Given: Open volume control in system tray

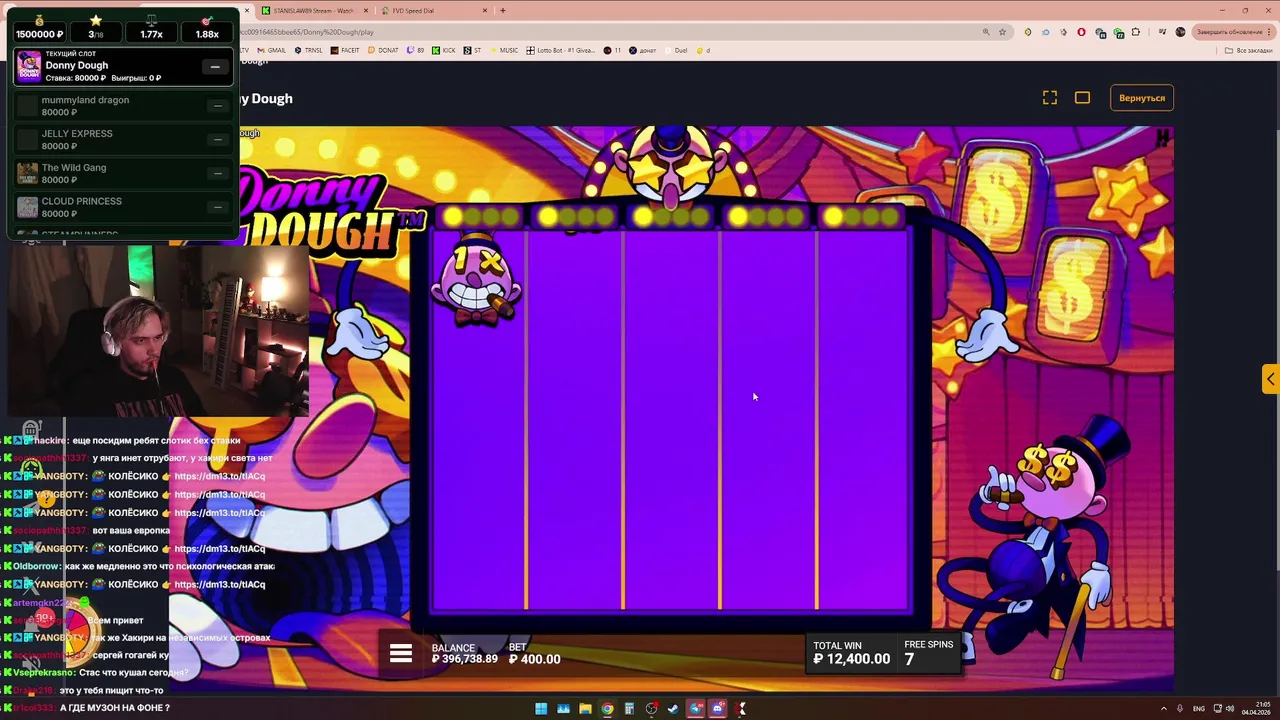Looking at the screenshot, I should coord(1229,709).
